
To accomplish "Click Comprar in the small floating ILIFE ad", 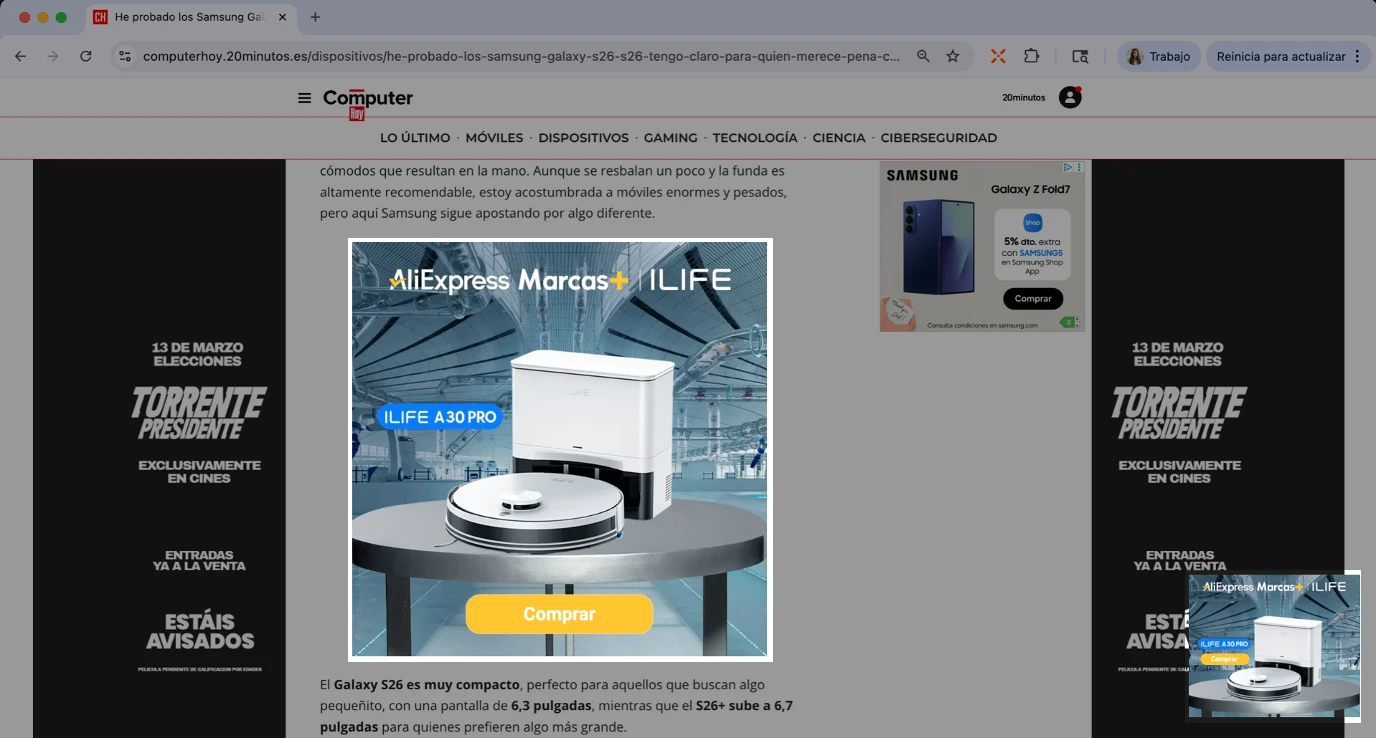I will [x=1224, y=659].
